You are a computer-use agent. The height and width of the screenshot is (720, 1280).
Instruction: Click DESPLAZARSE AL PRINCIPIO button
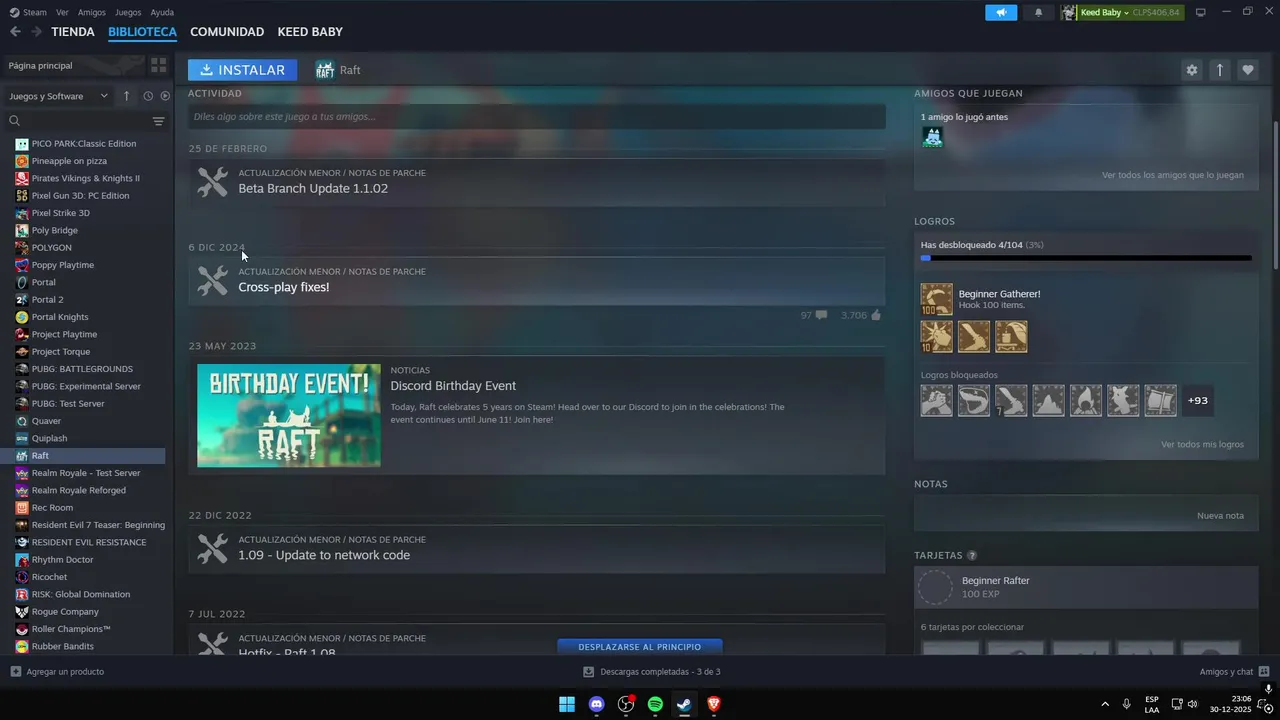640,647
